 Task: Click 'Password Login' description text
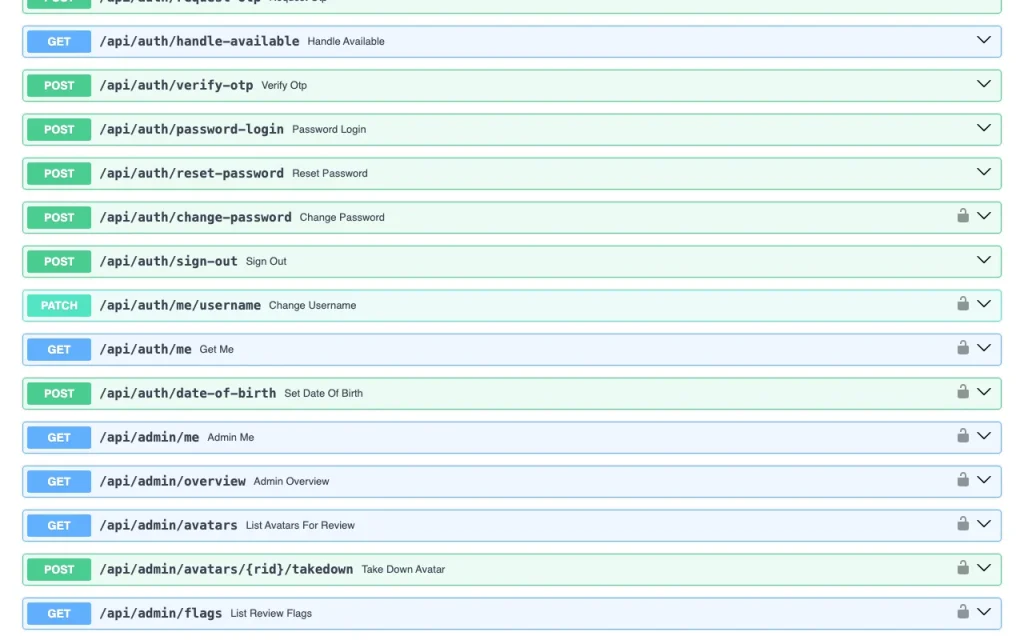[x=329, y=129]
